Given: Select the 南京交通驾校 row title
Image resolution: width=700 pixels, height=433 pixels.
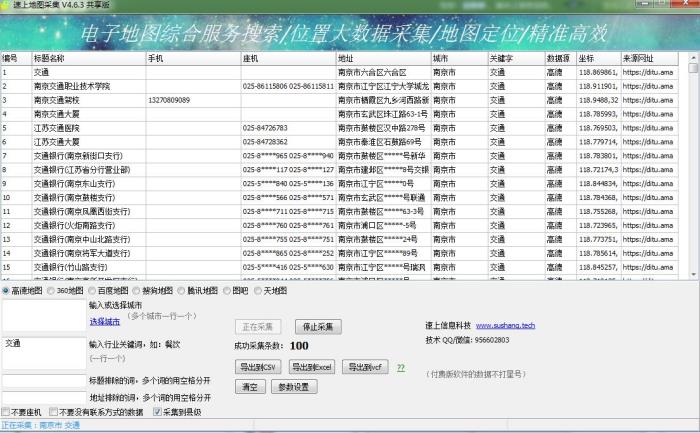Looking at the screenshot, I should (56, 100).
